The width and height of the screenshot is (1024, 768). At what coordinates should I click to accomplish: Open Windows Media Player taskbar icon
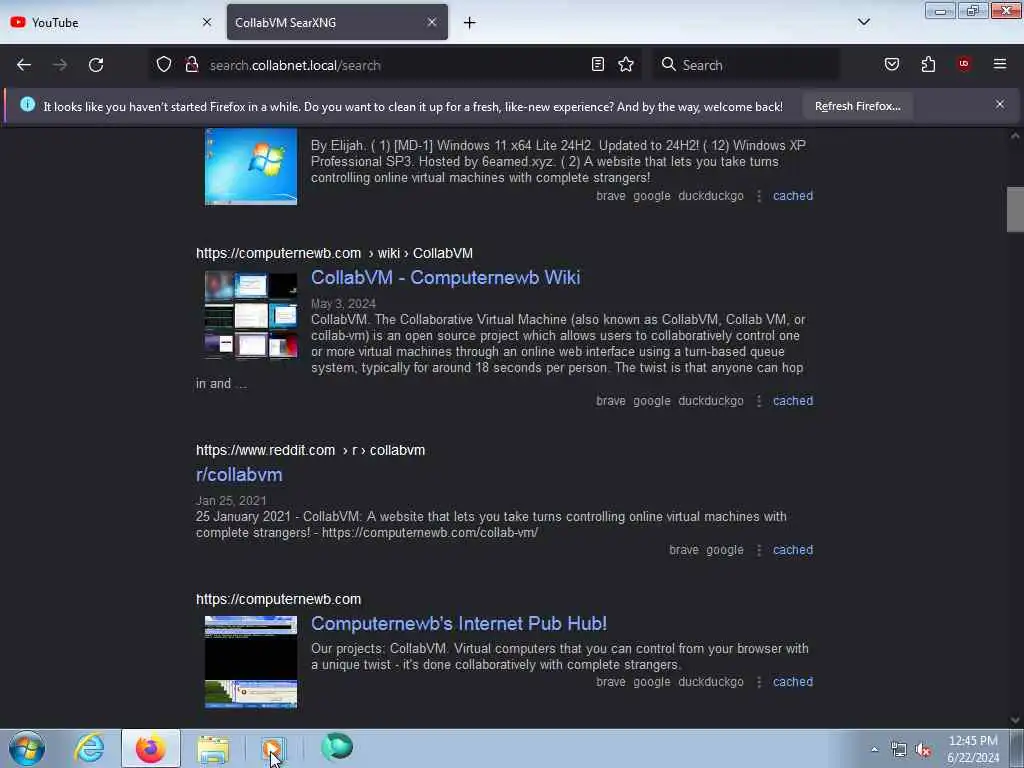tap(274, 749)
